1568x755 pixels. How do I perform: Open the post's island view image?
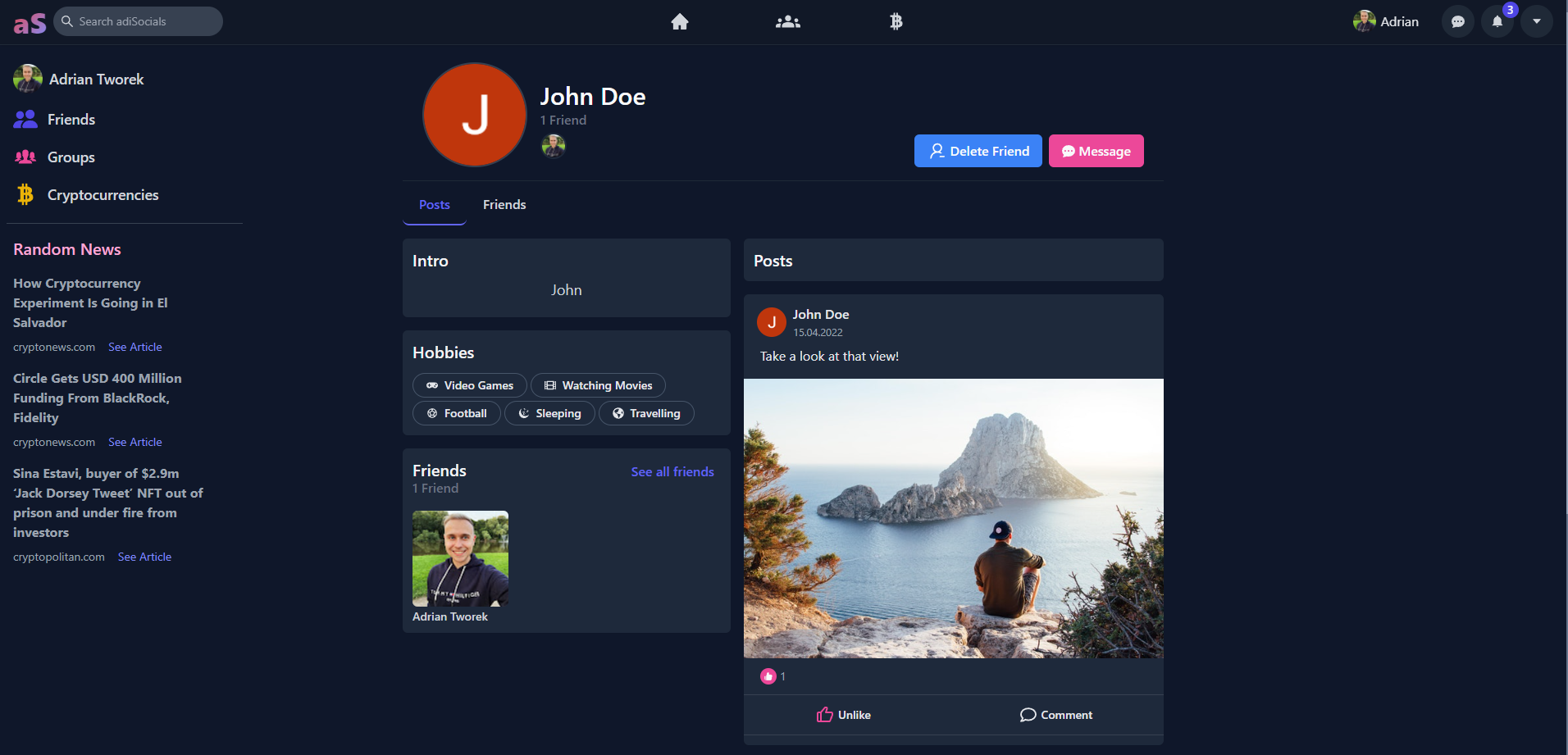click(954, 518)
